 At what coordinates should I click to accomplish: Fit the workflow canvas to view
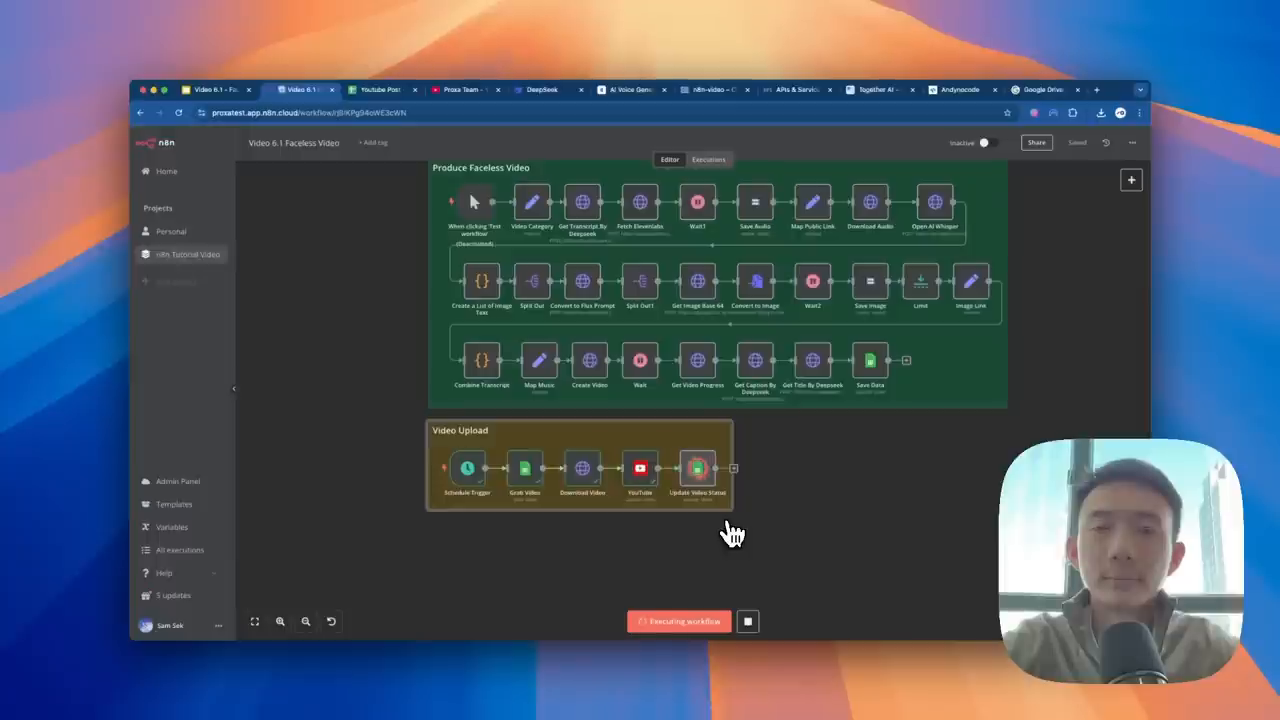255,621
